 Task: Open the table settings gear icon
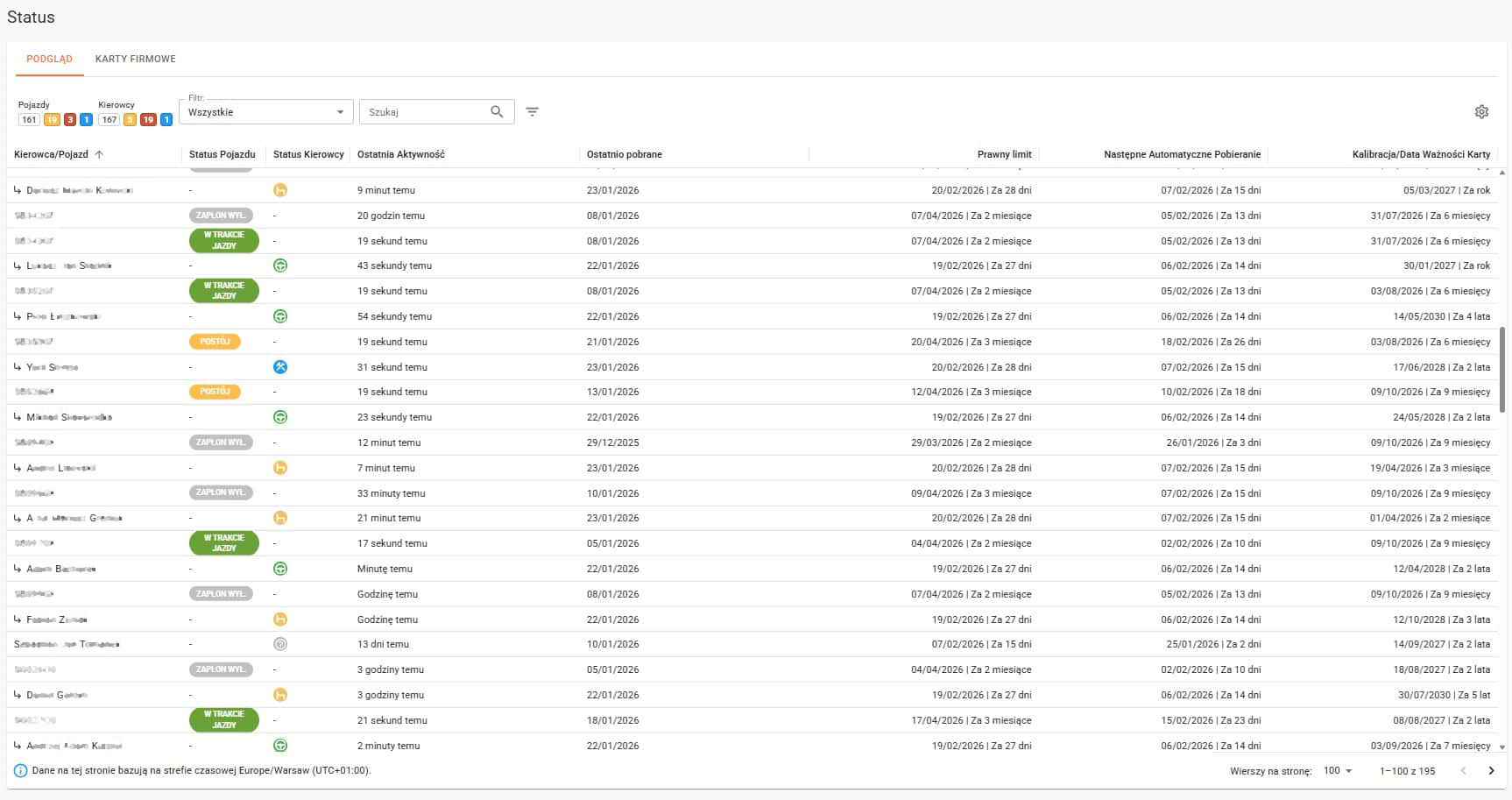(1481, 111)
